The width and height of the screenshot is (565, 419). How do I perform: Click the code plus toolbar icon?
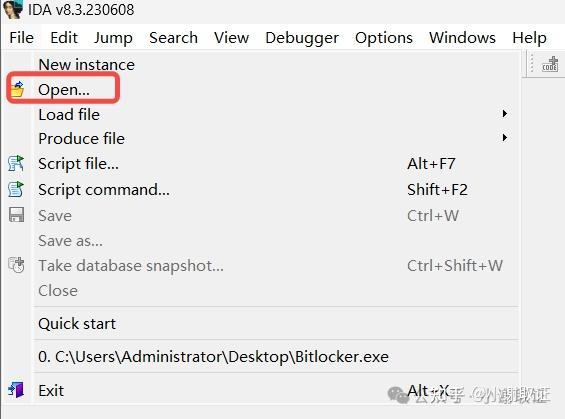(550, 64)
